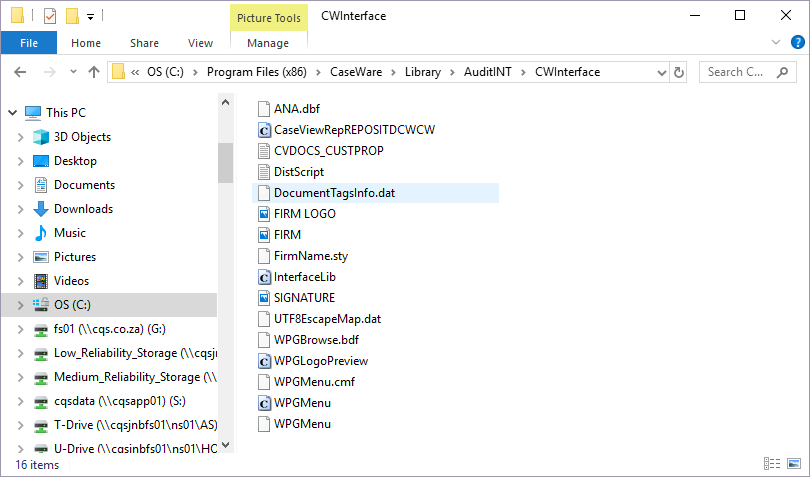Click the SIGNATURE image icon
The image size is (810, 477).
coord(264,298)
